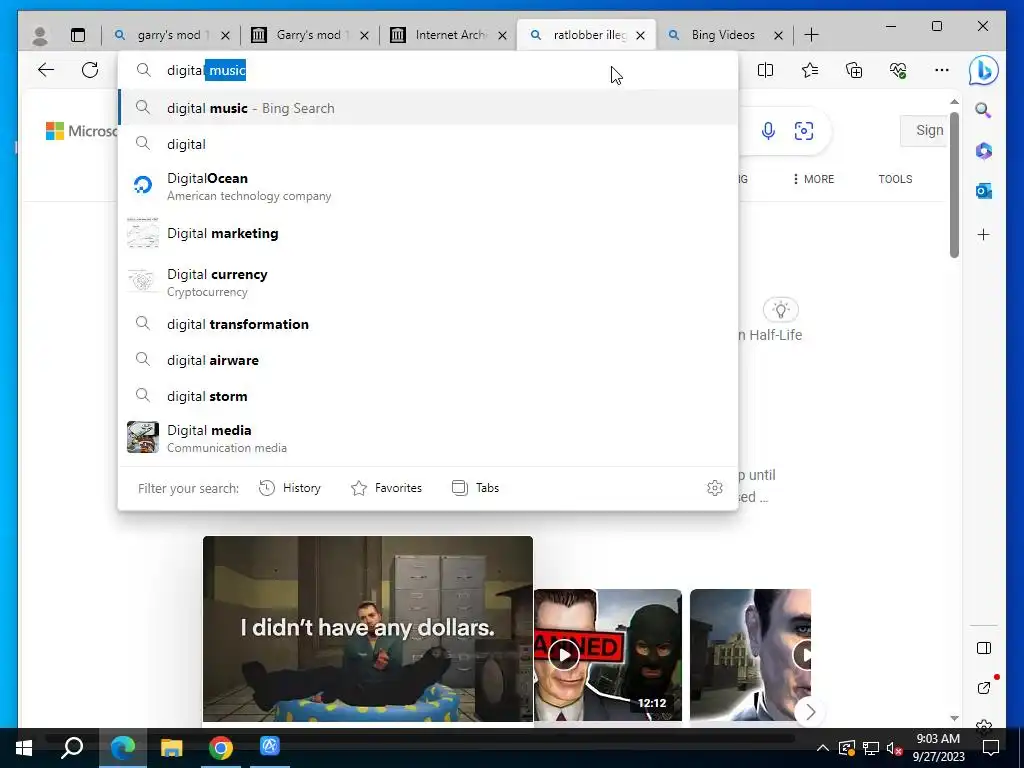Open Google Chrome from taskbar
This screenshot has width=1024, height=768.
pos(221,748)
